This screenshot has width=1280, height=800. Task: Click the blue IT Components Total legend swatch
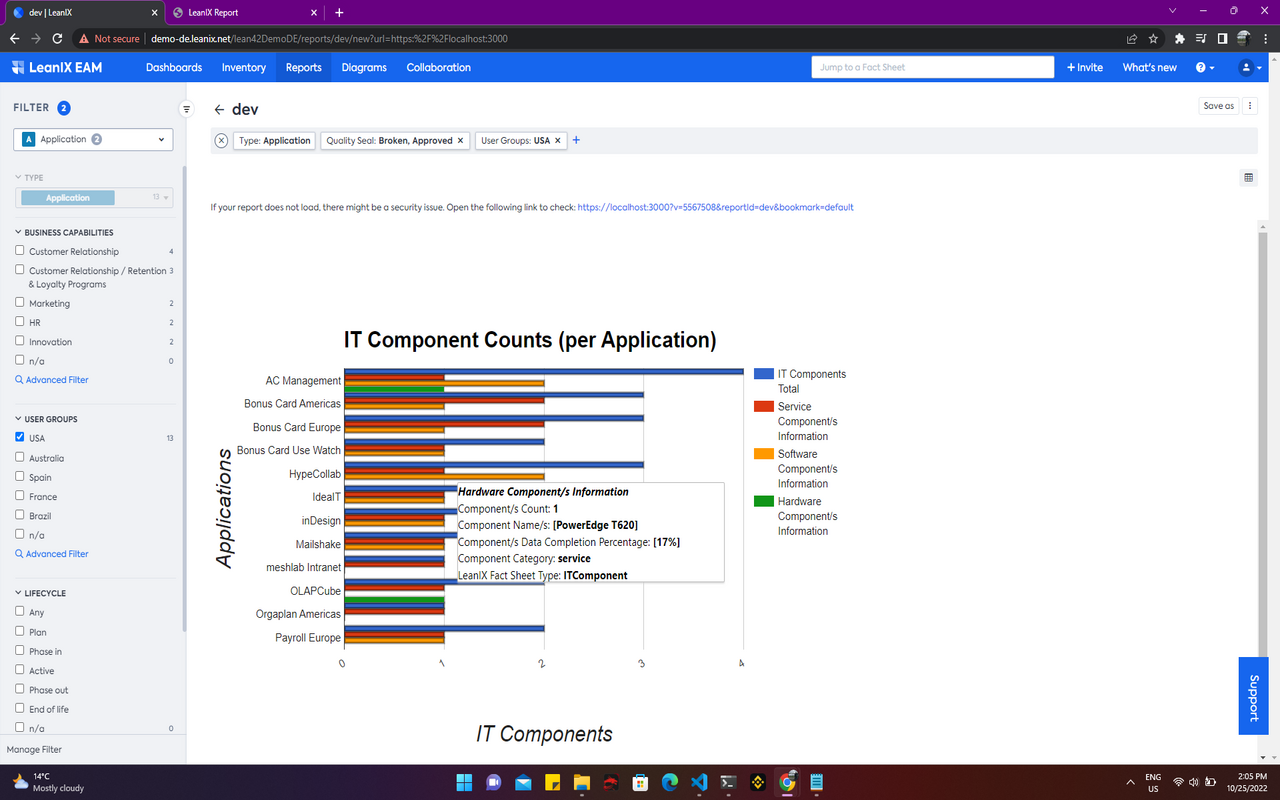click(764, 374)
